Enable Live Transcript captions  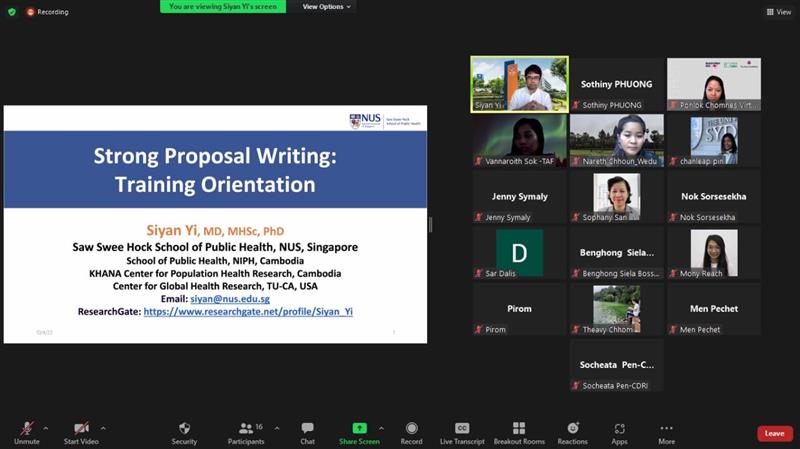(x=462, y=429)
